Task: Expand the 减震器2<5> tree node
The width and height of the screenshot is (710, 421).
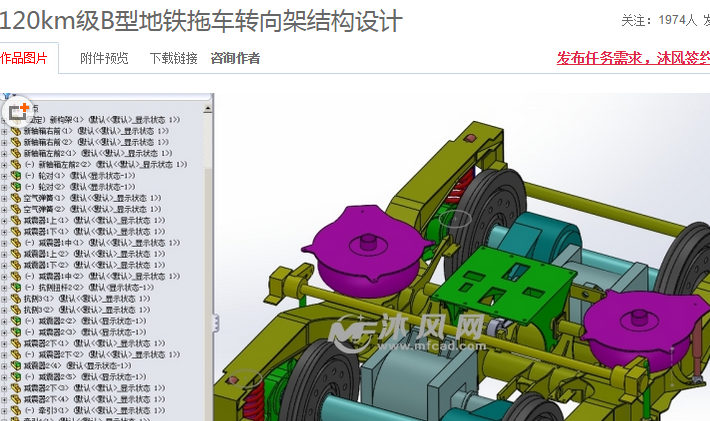Action: (x=4, y=377)
